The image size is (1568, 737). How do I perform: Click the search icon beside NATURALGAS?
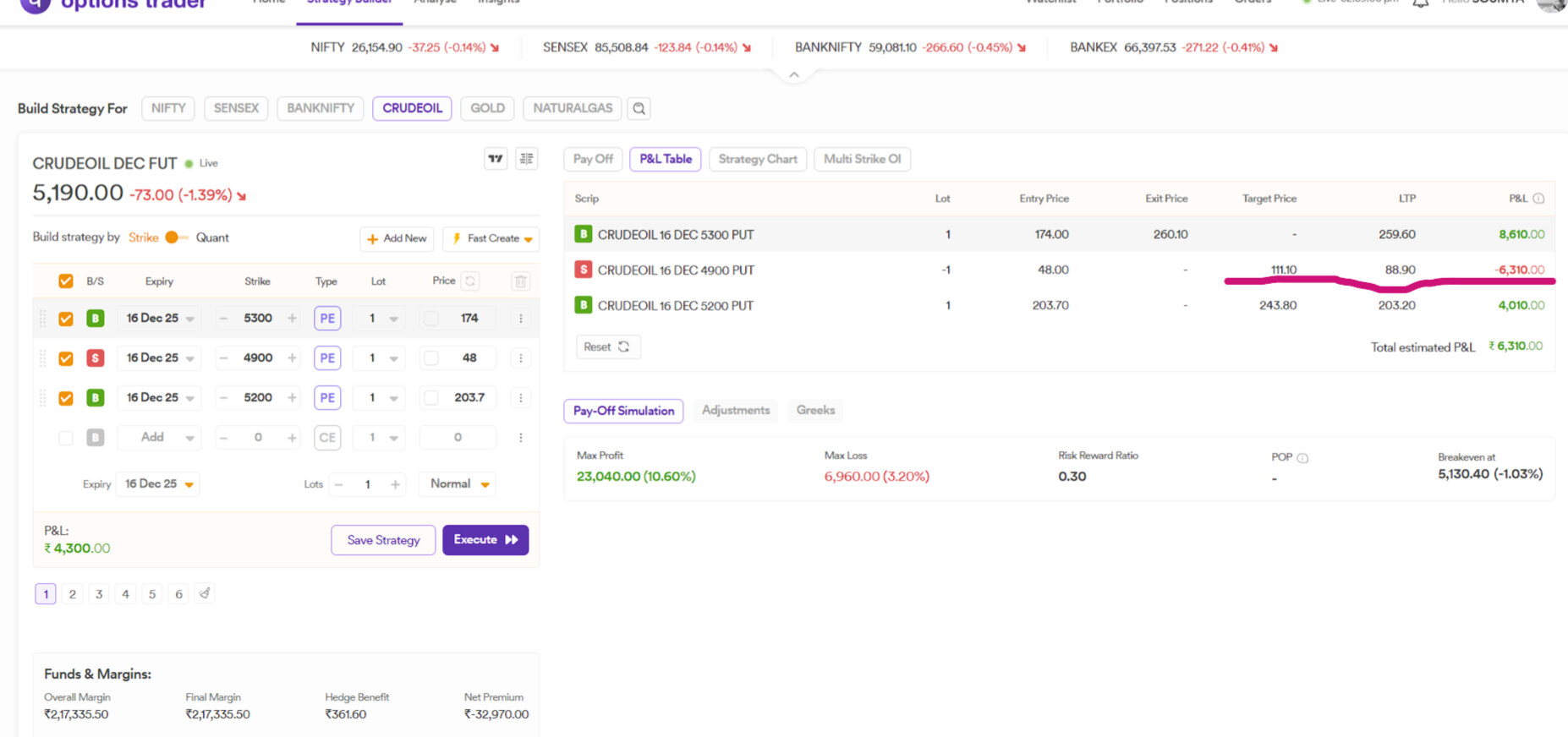point(639,108)
